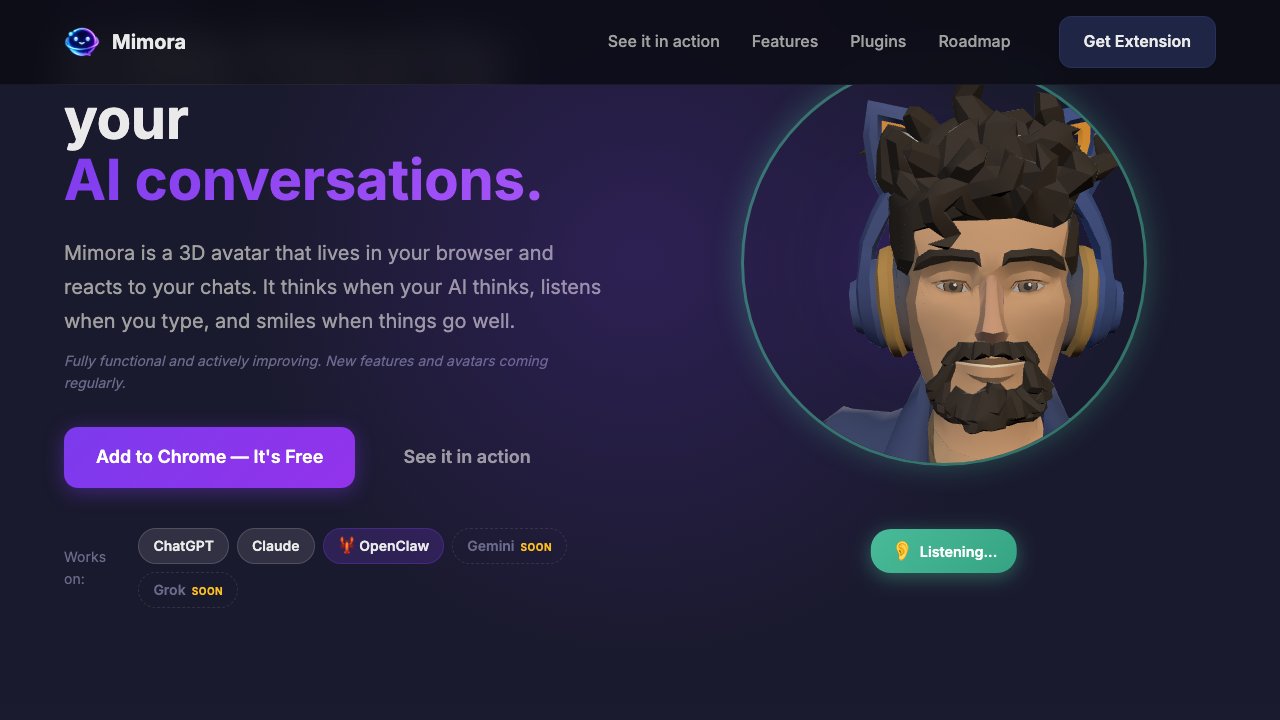
Task: Click the Listening... status badge
Action: (x=944, y=551)
